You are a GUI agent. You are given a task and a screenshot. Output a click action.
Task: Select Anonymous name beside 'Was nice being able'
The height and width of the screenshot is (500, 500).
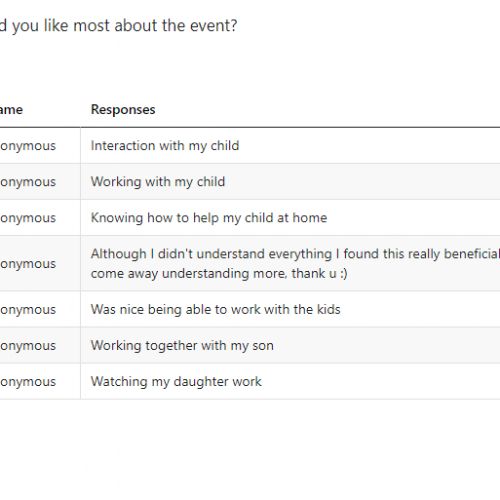[x=28, y=309]
